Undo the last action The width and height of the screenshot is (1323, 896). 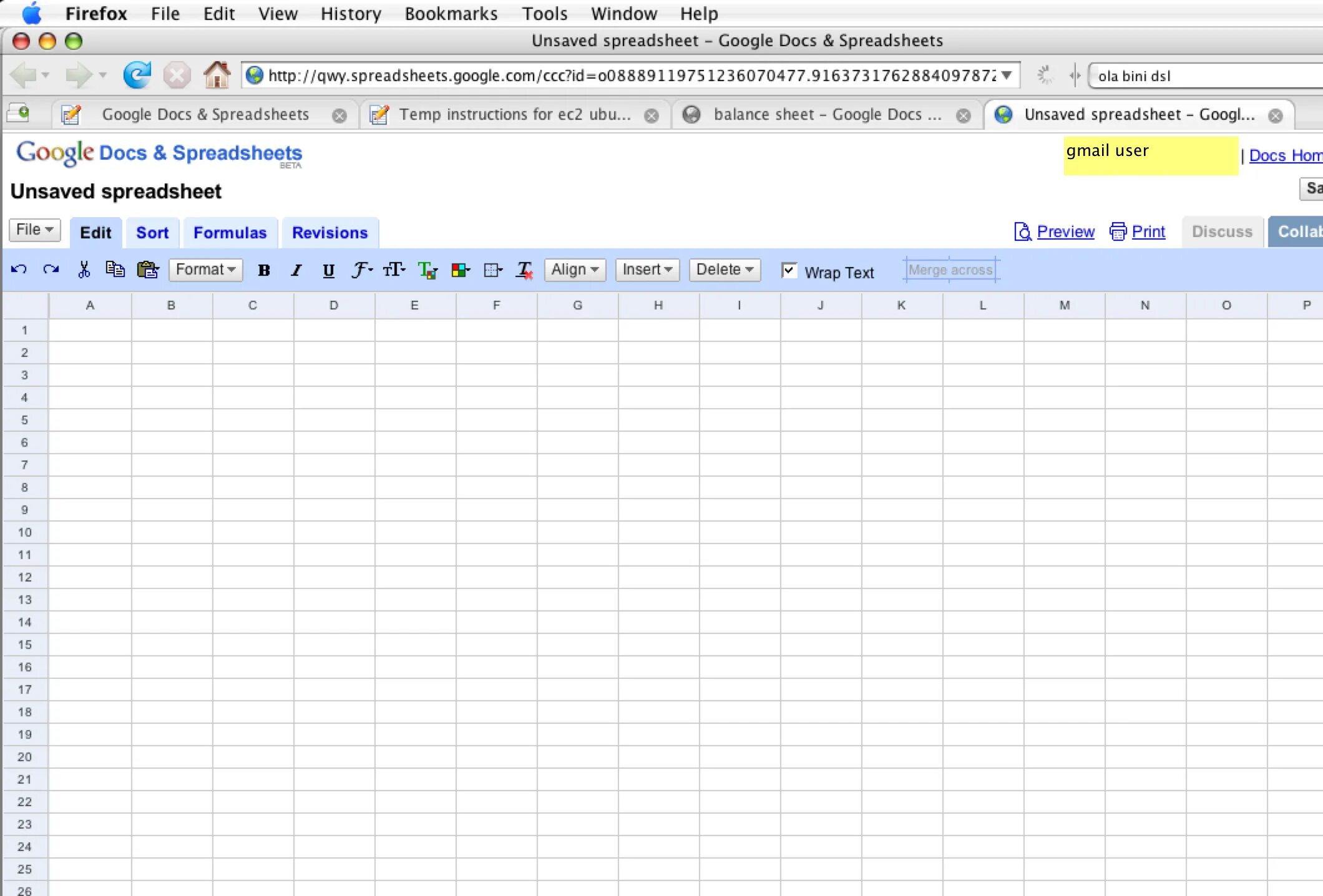coord(20,270)
